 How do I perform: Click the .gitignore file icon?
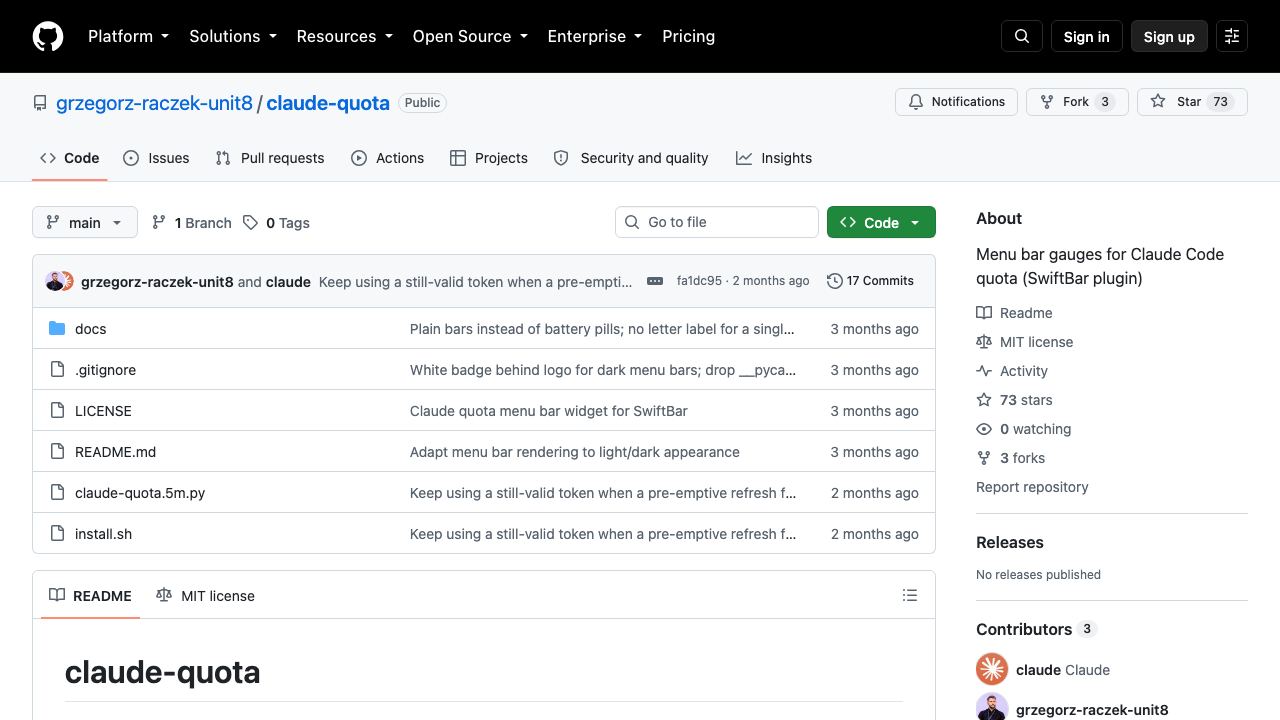pyautogui.click(x=57, y=370)
